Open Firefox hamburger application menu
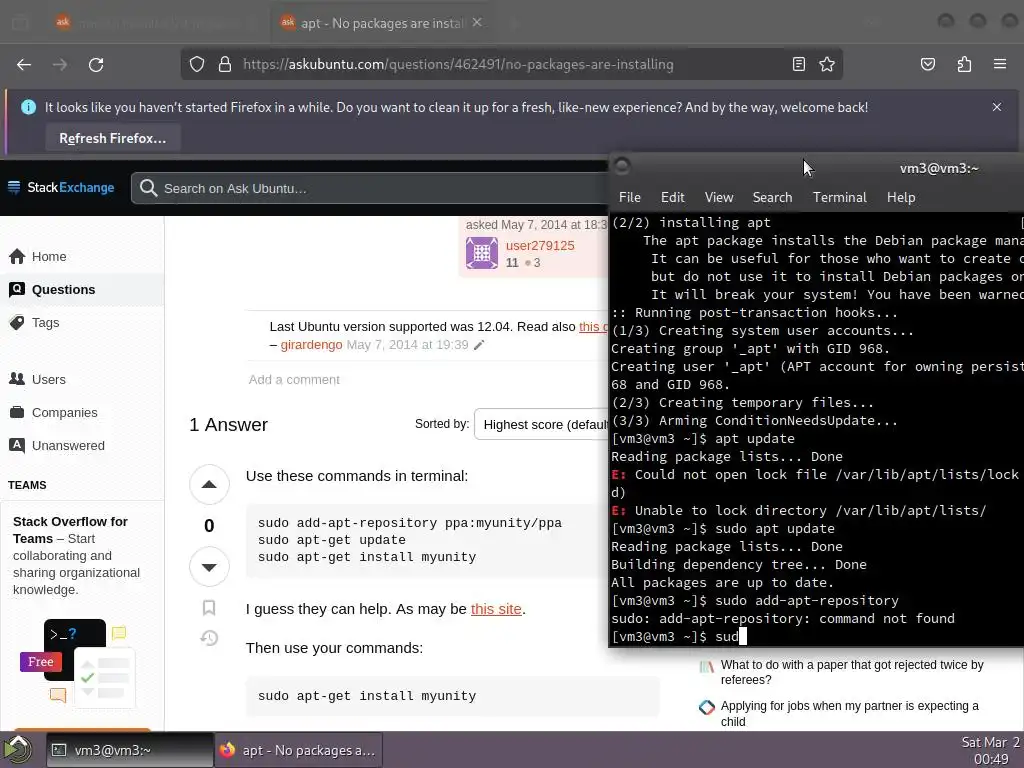 999,64
